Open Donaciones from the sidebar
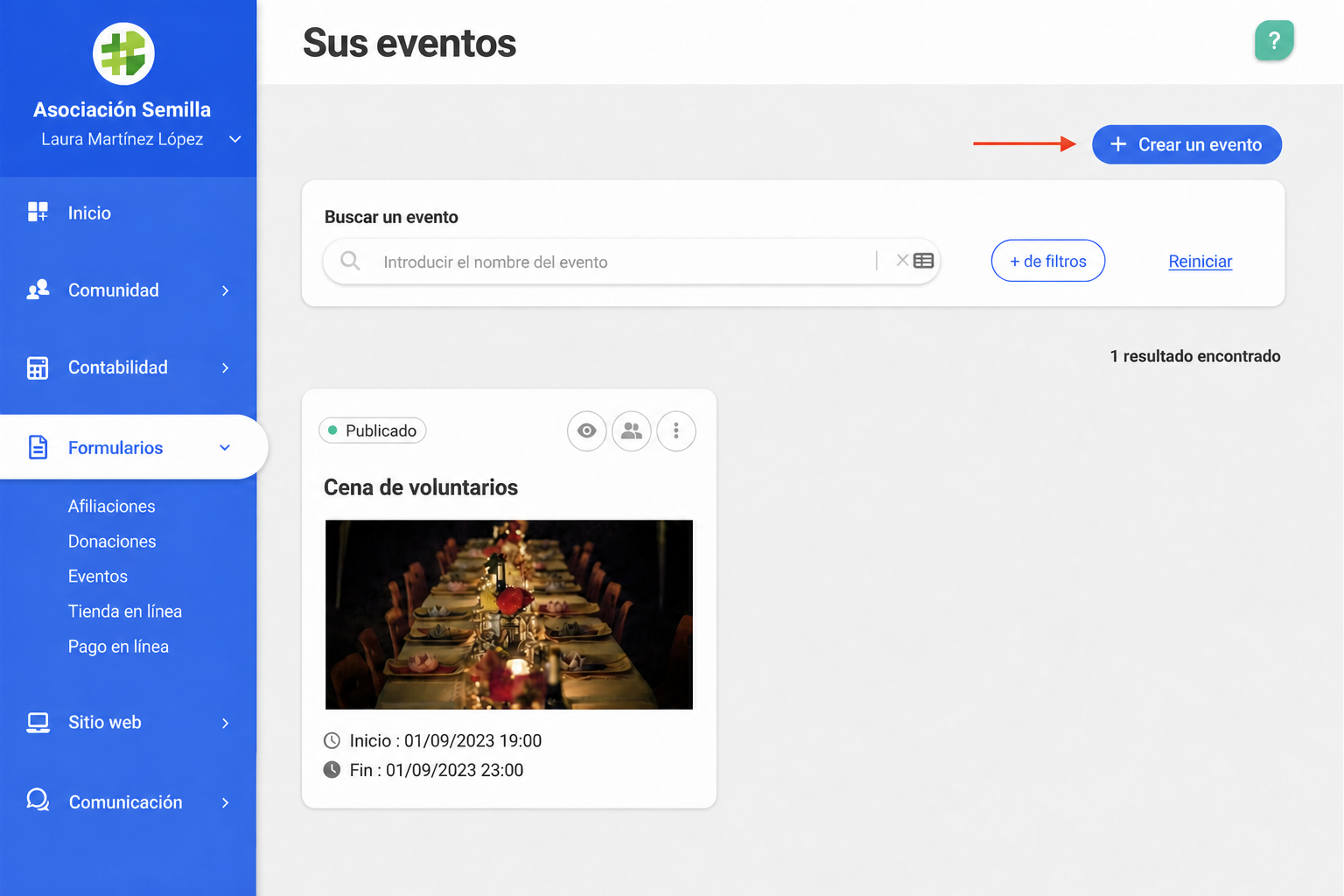 click(112, 542)
